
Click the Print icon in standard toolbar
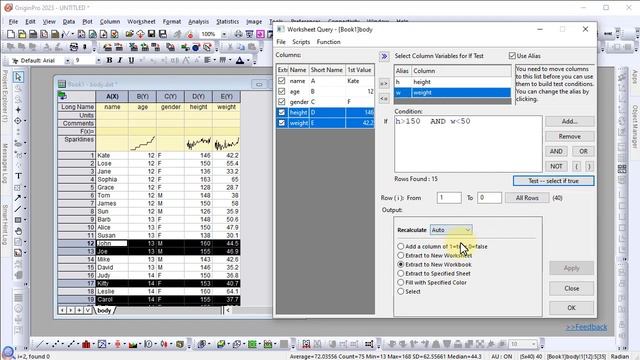click(x=238, y=34)
